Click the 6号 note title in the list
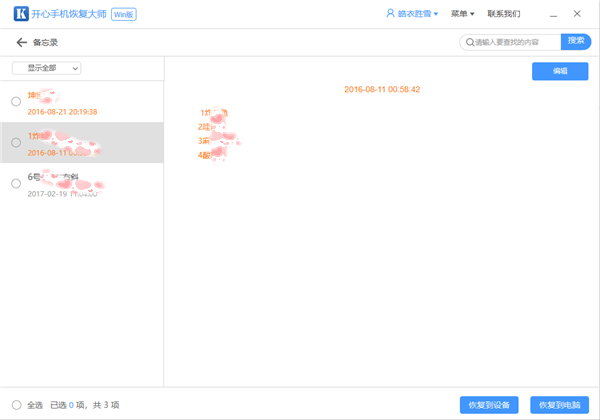The width and height of the screenshot is (600, 420). point(53,177)
